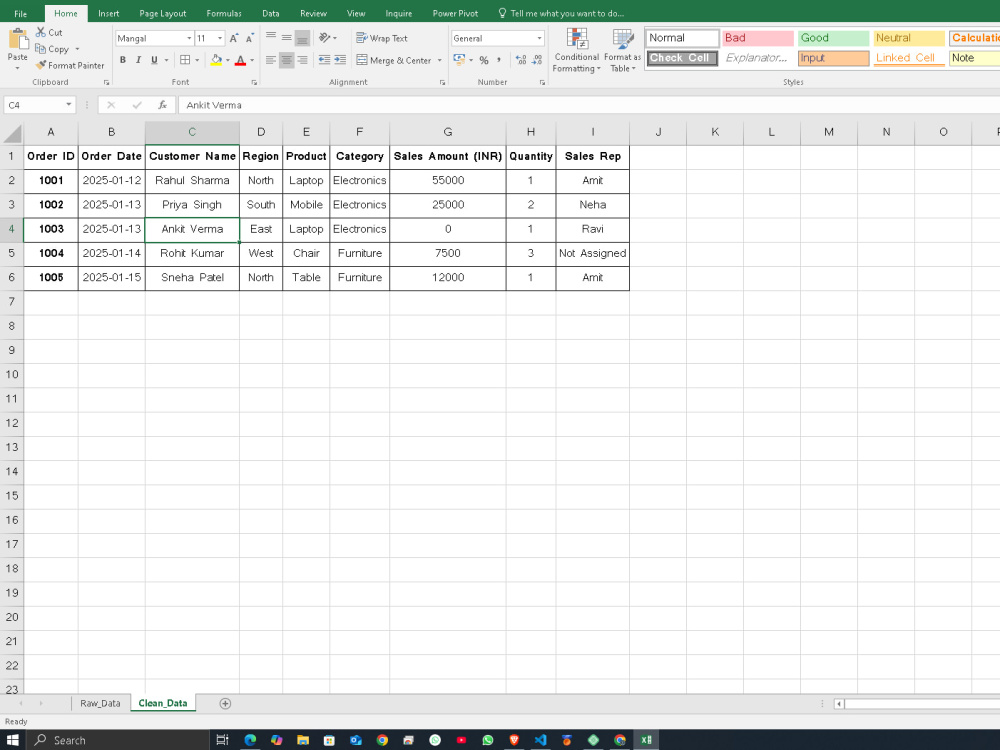Screen dimensions: 1000x750
Task: Toggle Bottom Align for cell text
Action: click(302, 38)
